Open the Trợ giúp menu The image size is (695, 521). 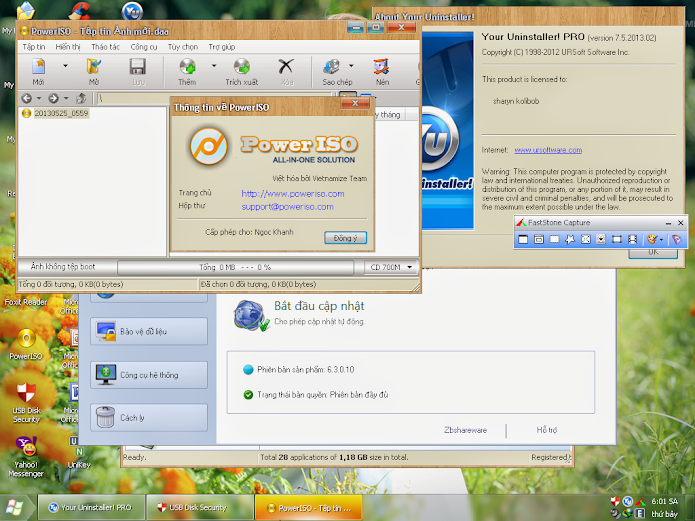(222, 47)
